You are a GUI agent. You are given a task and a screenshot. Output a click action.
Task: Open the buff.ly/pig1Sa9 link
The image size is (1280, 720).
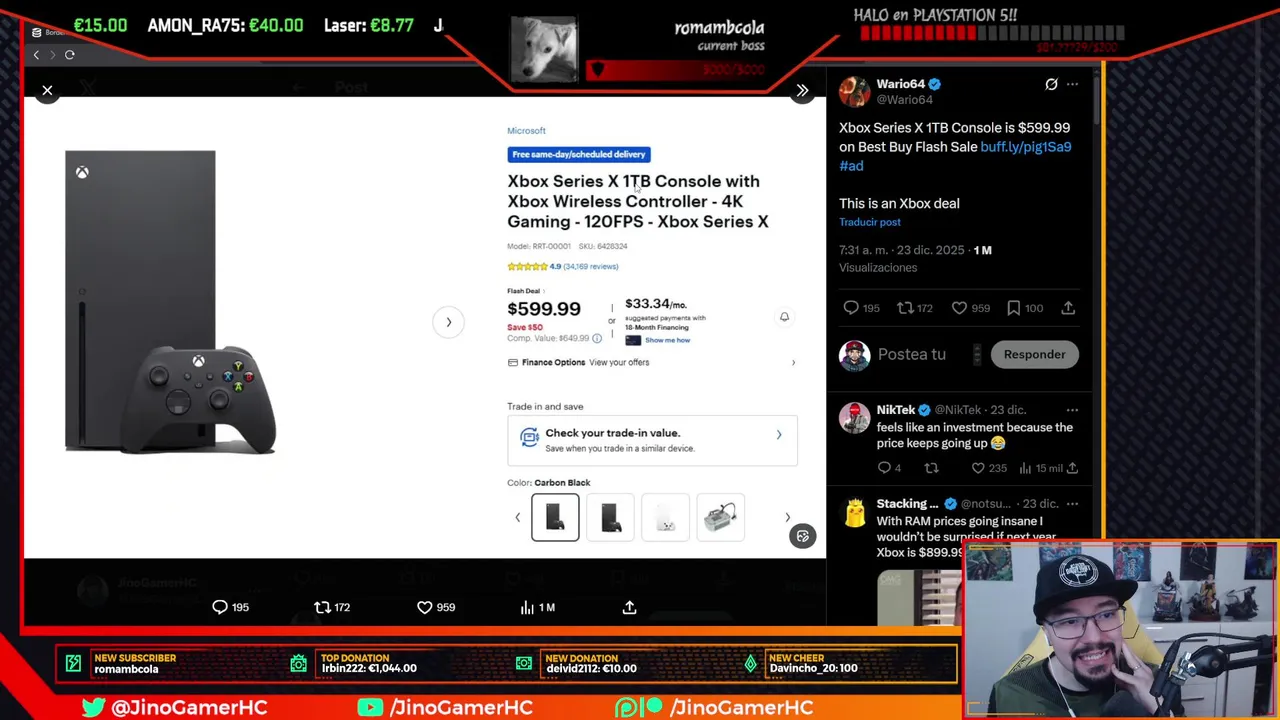[x=1025, y=147]
